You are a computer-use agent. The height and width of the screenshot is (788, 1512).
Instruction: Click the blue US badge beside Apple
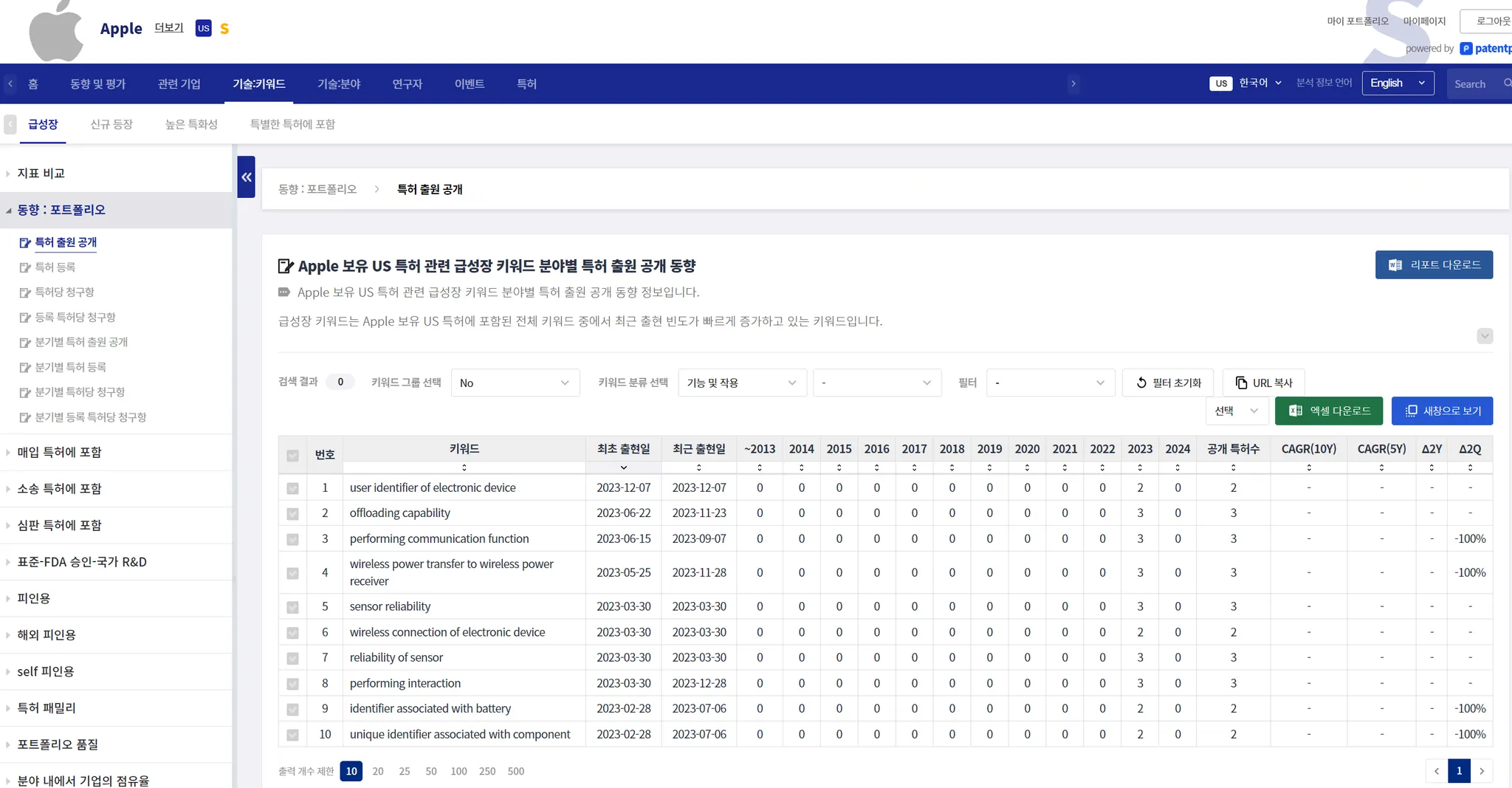coord(203,28)
